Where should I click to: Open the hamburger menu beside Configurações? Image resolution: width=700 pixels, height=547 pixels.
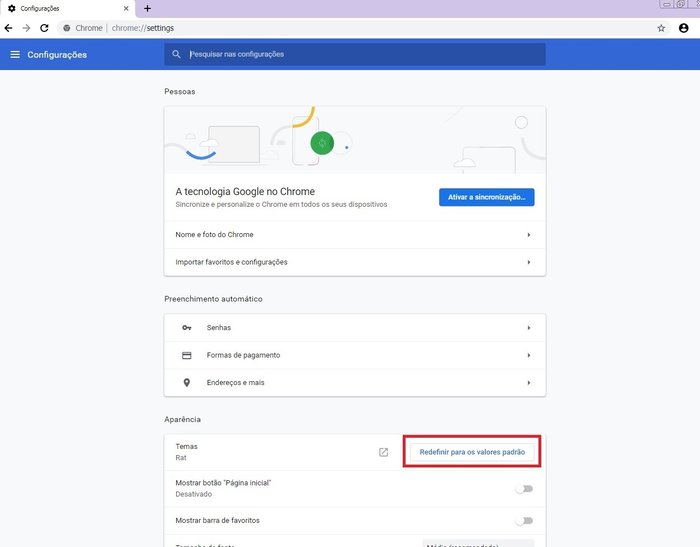(15, 54)
